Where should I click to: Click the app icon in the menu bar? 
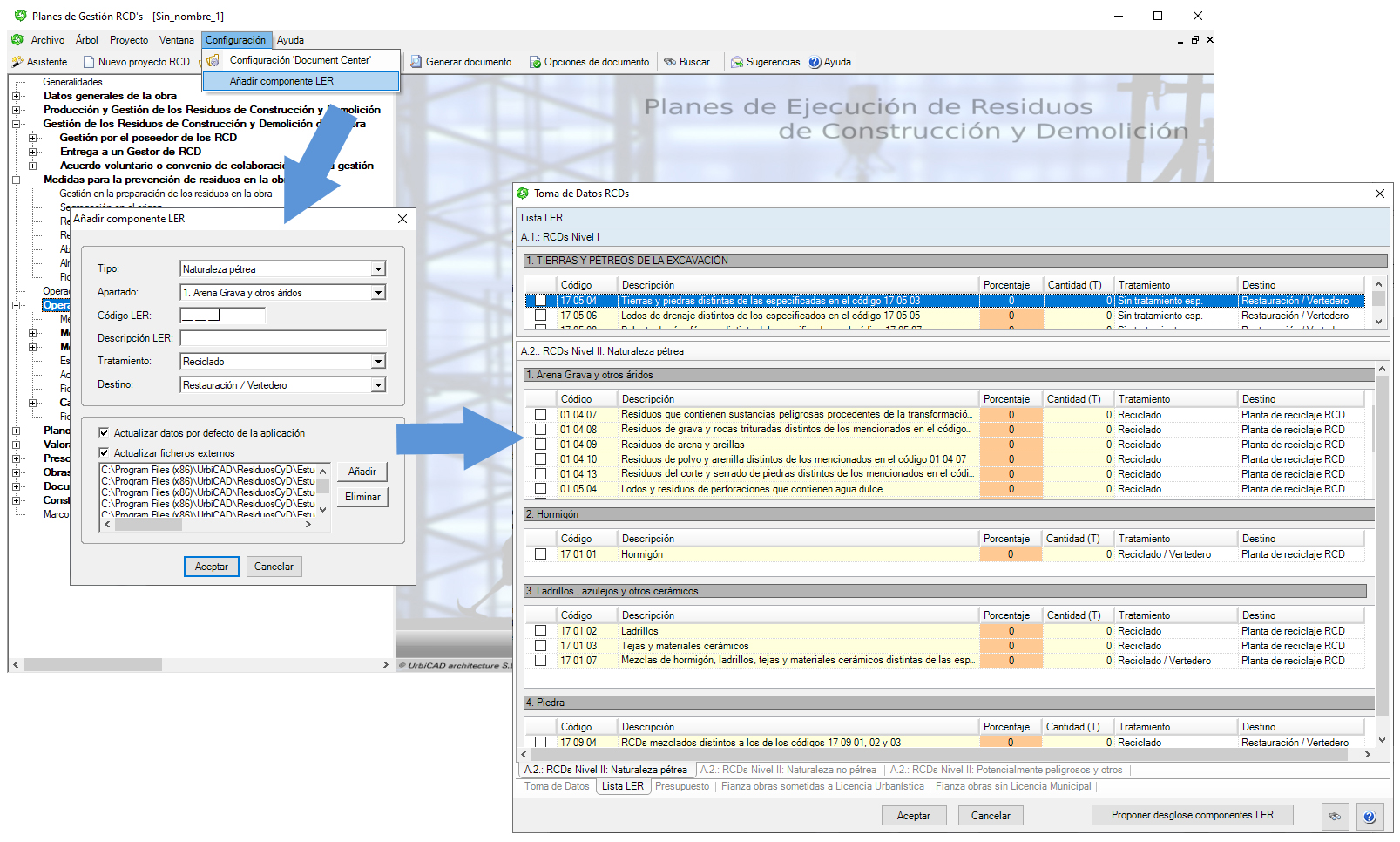tap(17, 40)
